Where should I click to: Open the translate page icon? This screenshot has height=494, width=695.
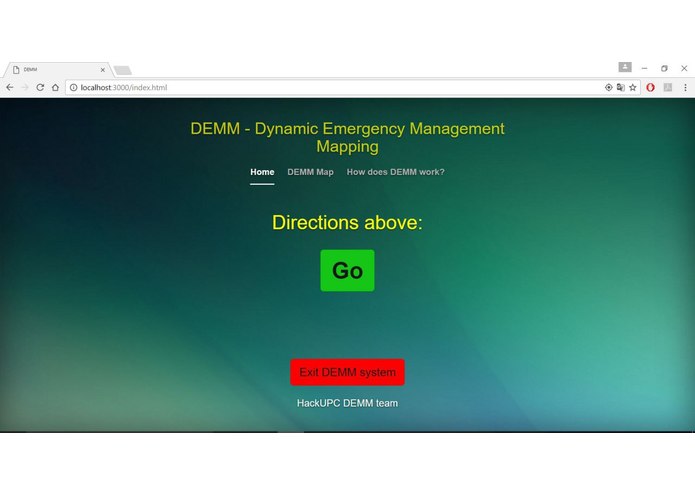point(621,87)
